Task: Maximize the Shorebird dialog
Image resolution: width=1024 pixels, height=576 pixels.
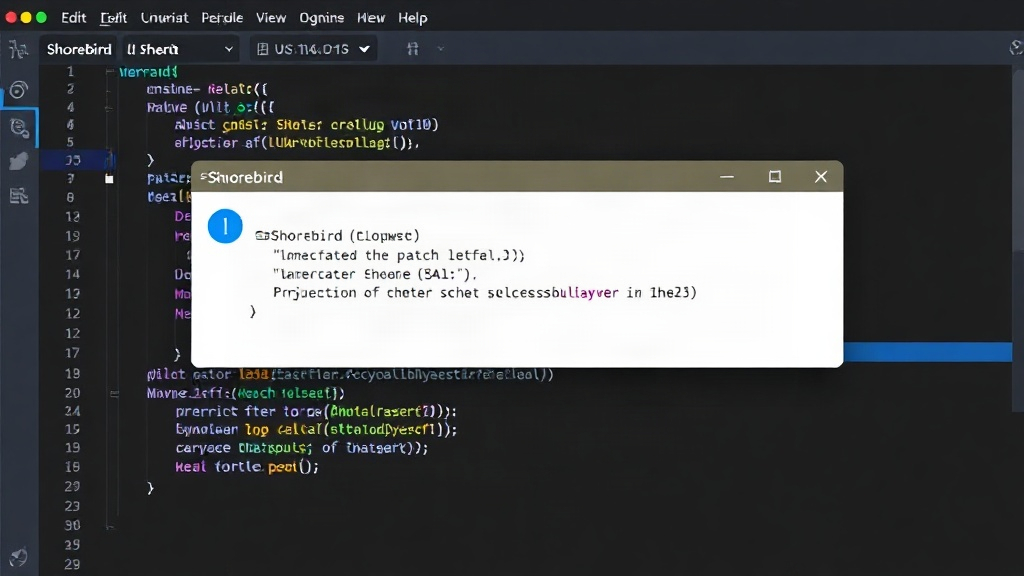Action: [x=775, y=177]
